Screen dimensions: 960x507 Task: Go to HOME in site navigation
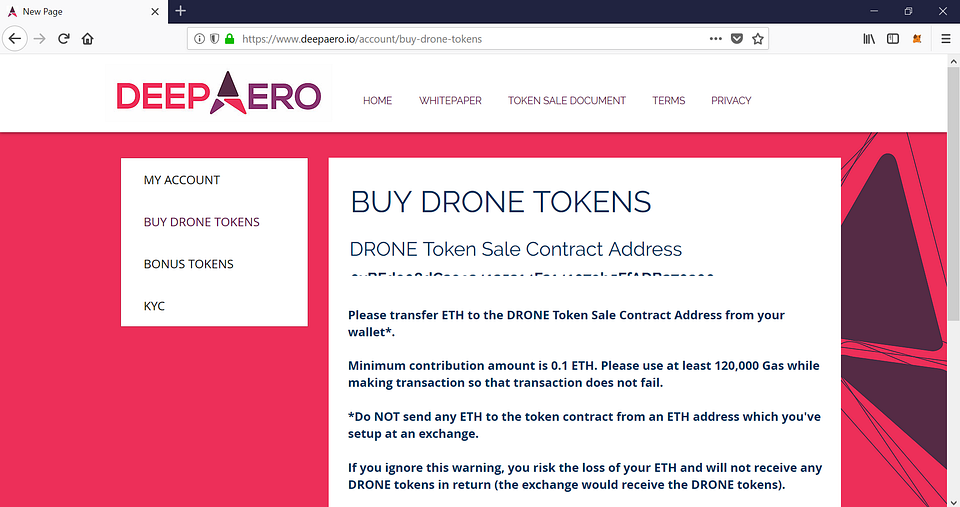click(377, 100)
